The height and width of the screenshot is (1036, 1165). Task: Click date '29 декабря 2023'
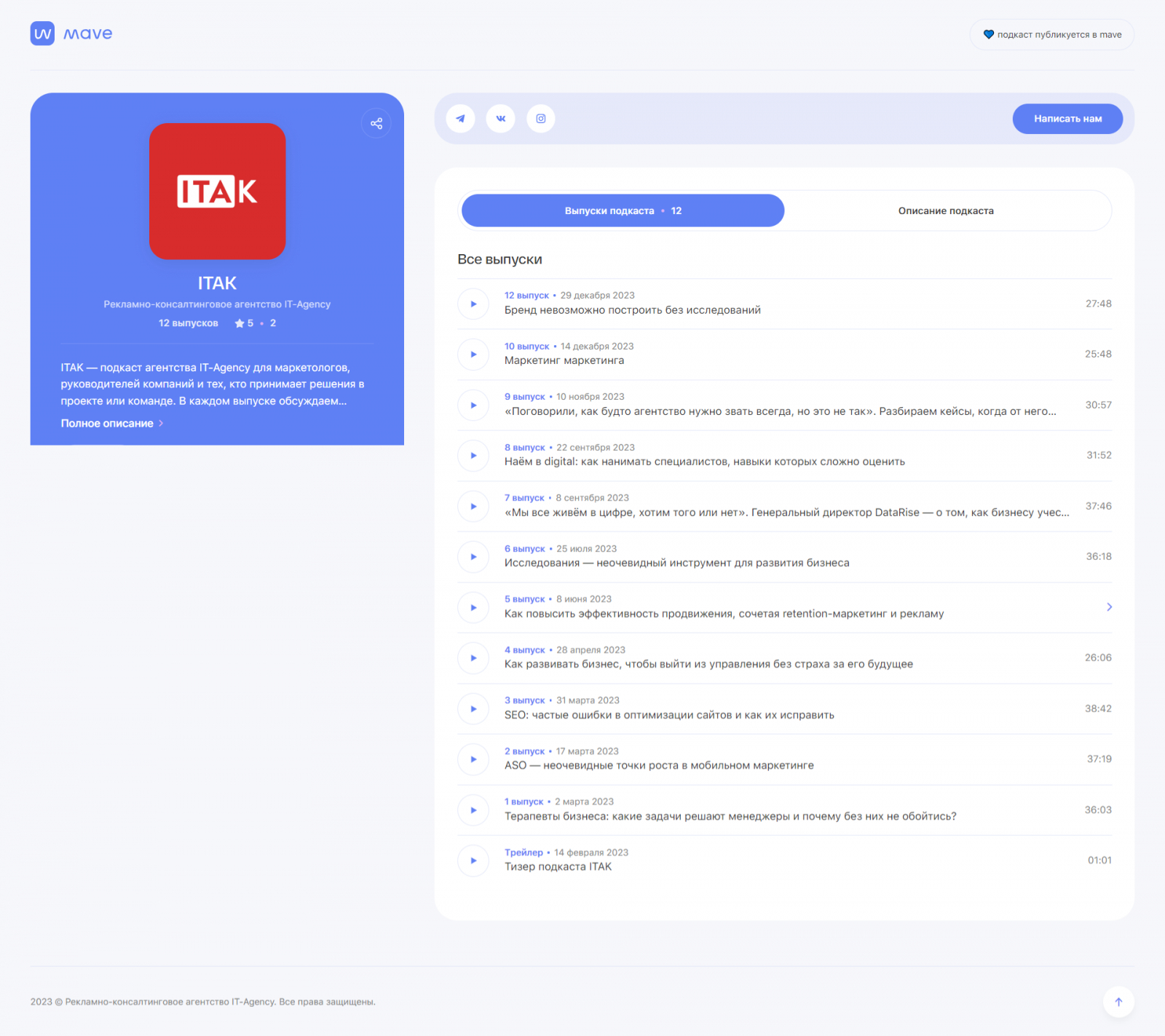coord(597,296)
